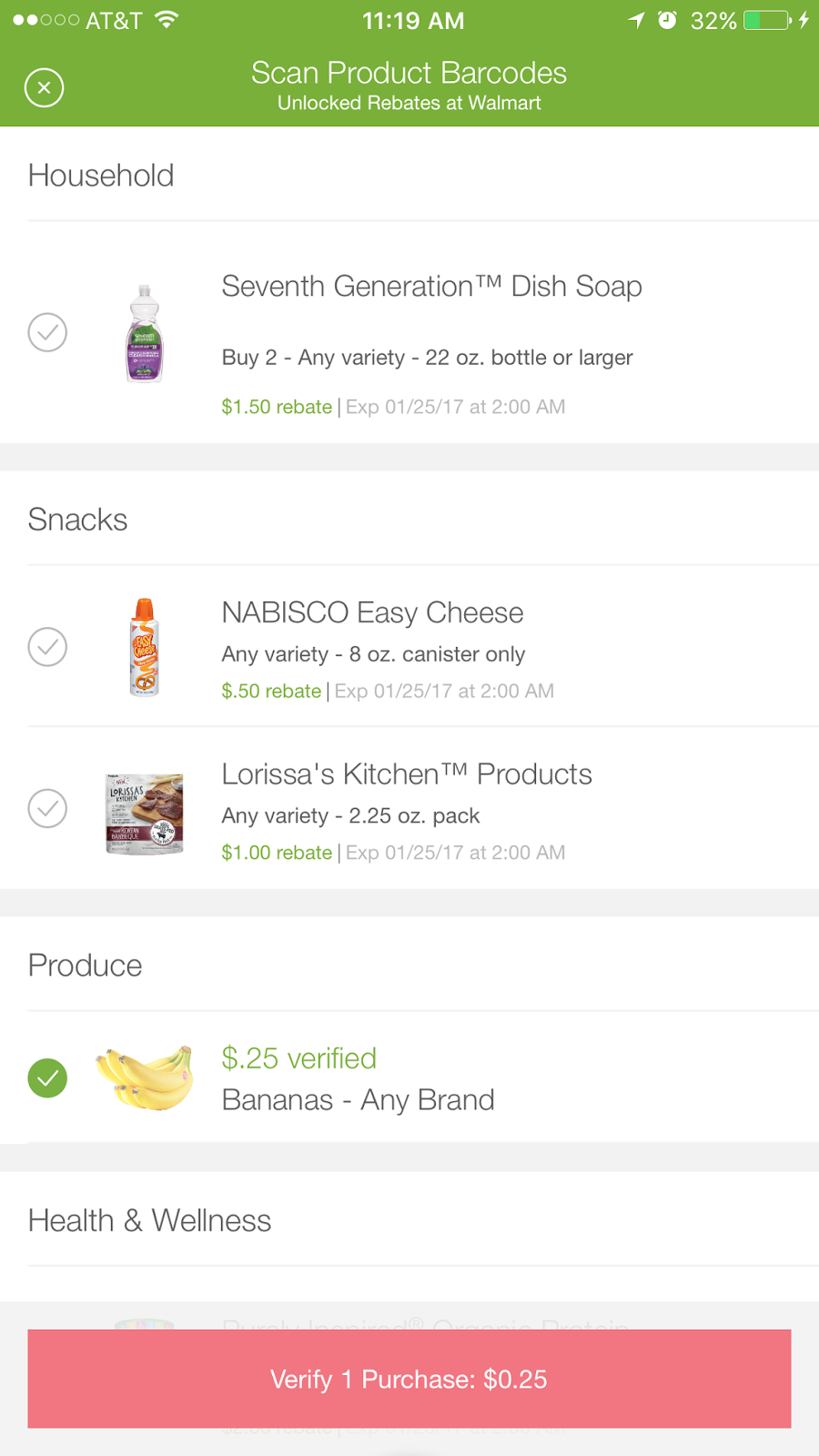Screen dimensions: 819x1456
Task: Check the Lorissa's Kitchen Products checkmark
Action: tap(47, 808)
